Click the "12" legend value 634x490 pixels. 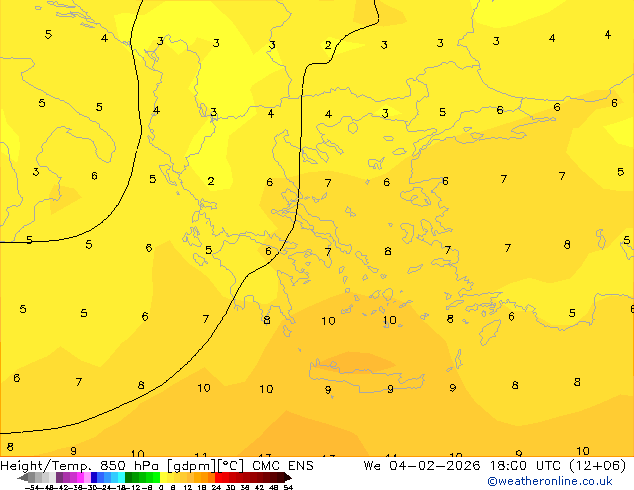188,487
